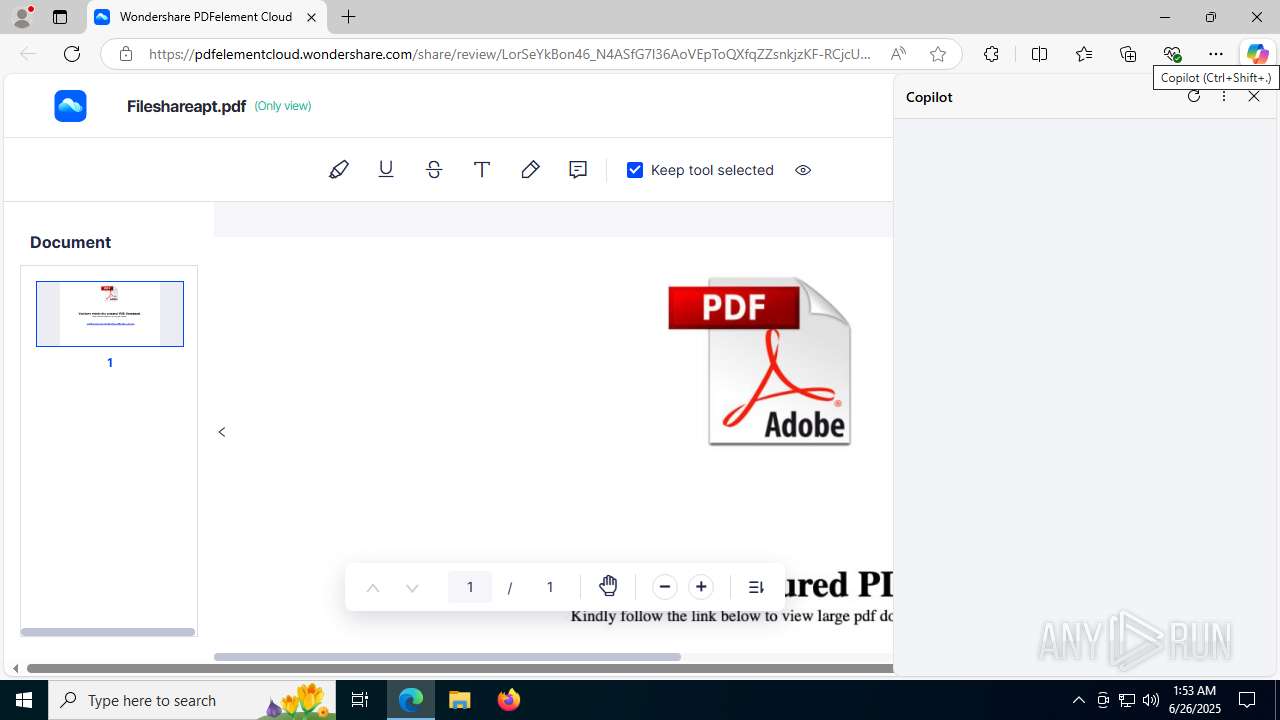Open Firefox from the taskbar
This screenshot has height=720, width=1280.
pyautogui.click(x=509, y=700)
